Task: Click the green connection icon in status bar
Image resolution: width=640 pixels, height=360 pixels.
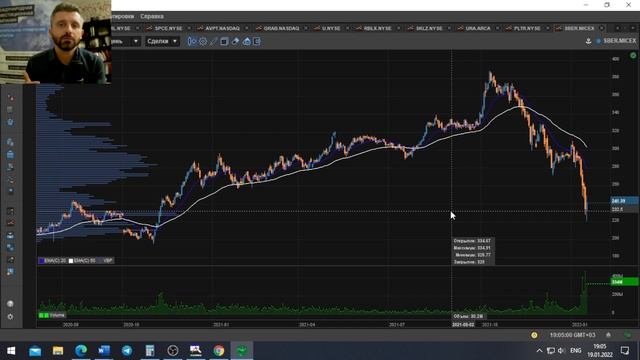Action: point(628,335)
